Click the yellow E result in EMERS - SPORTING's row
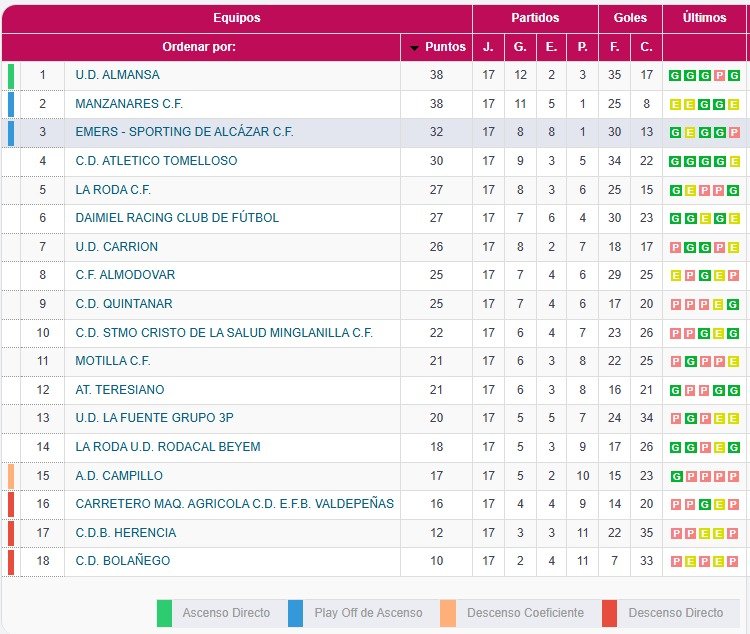750x634 pixels. [x=690, y=133]
